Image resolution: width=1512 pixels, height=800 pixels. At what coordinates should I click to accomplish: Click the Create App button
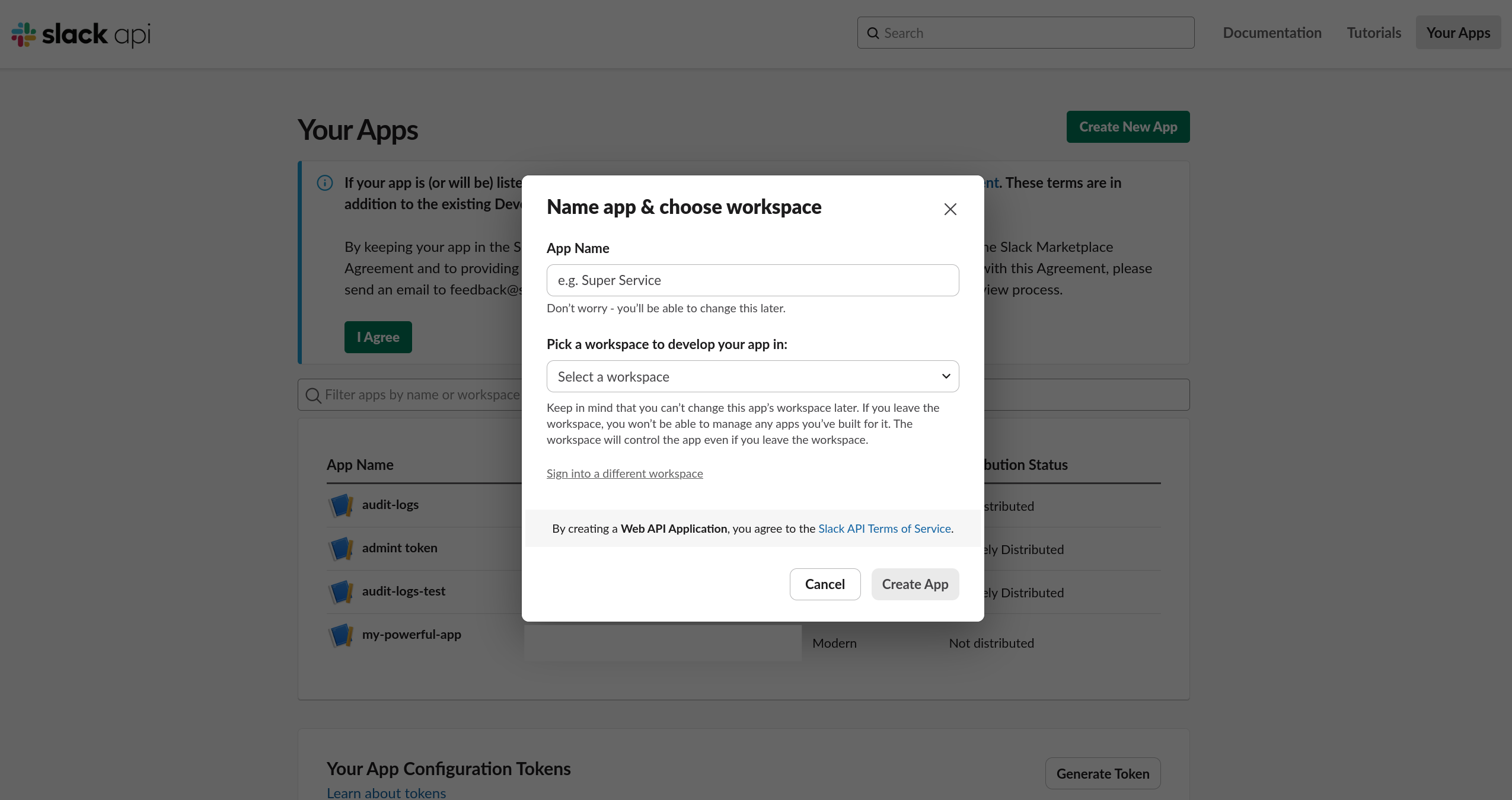[915, 584]
